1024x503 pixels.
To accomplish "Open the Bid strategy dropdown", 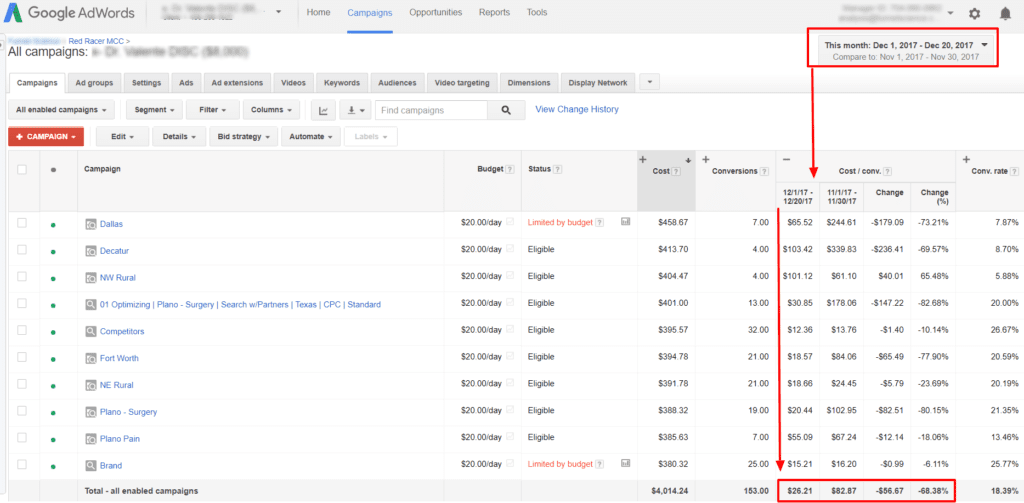I will [242, 136].
